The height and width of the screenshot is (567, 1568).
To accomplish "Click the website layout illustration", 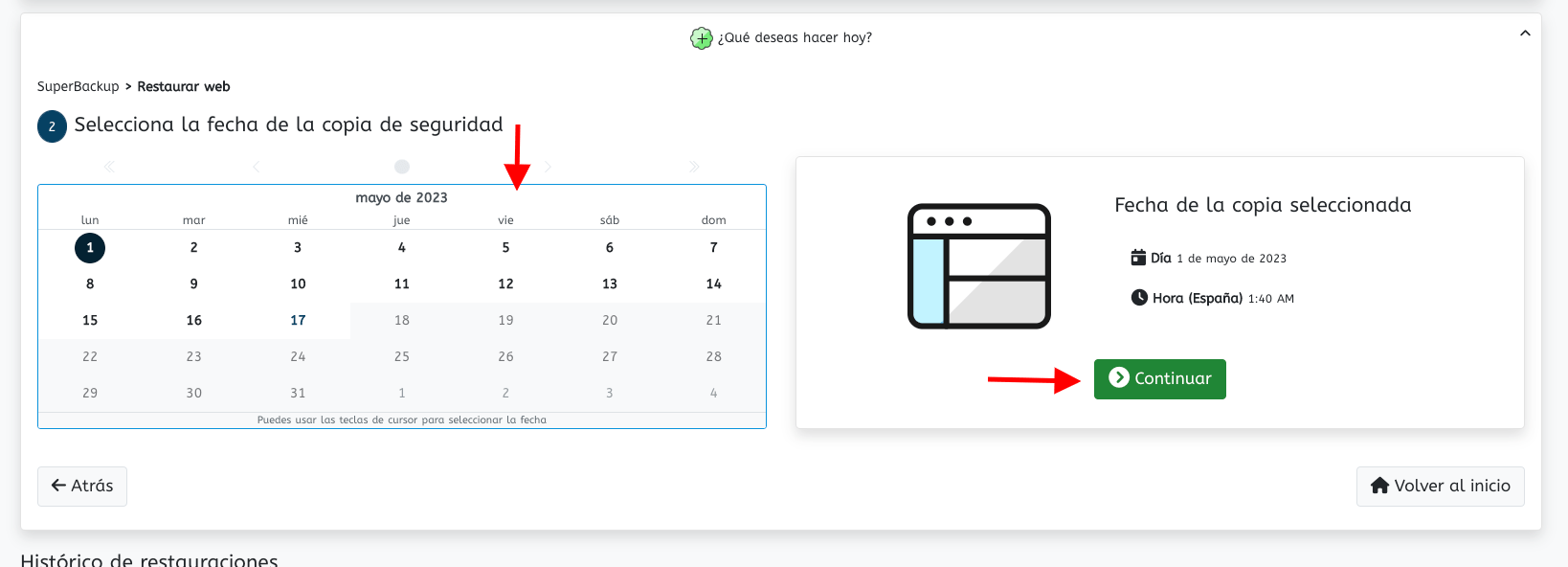I will [979, 266].
